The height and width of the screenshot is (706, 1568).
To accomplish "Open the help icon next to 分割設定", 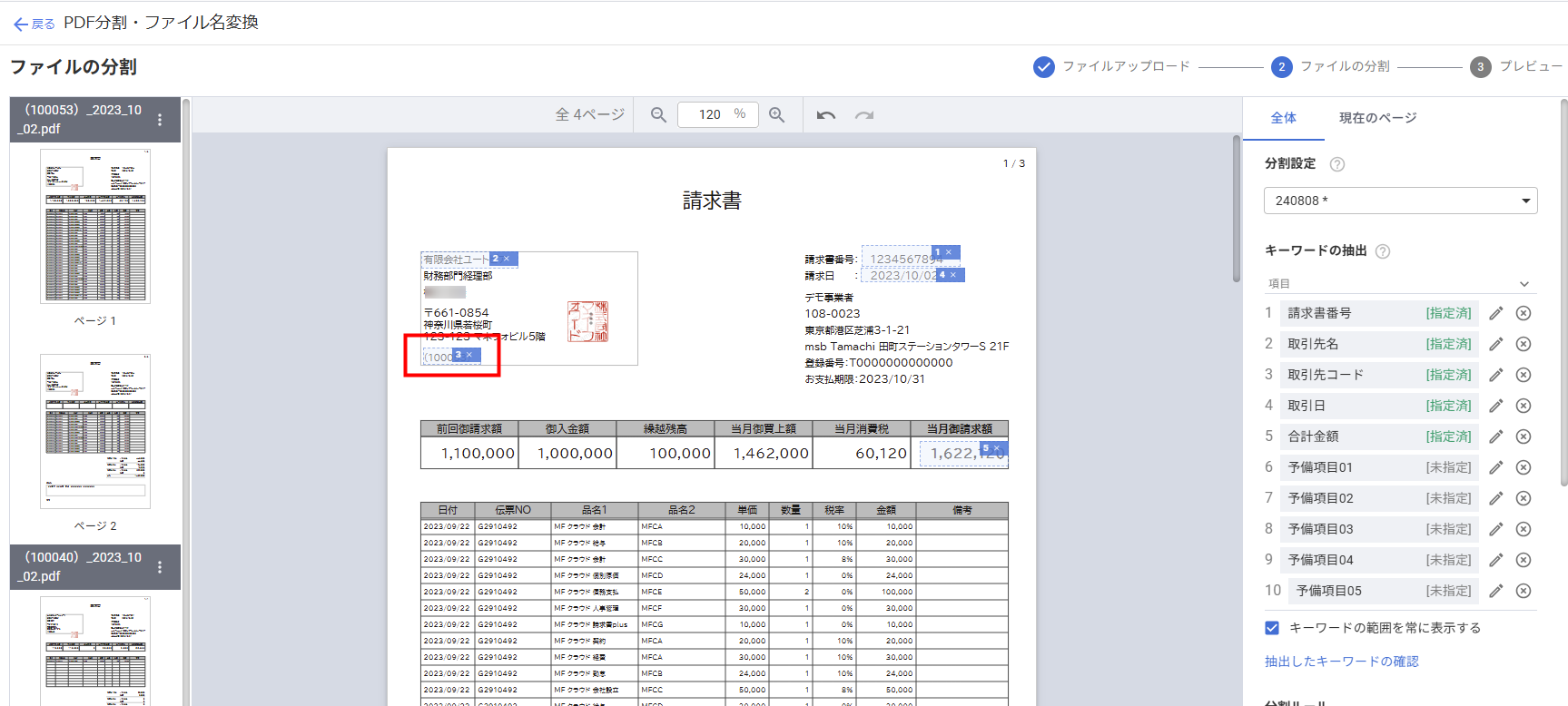I will point(1336,164).
